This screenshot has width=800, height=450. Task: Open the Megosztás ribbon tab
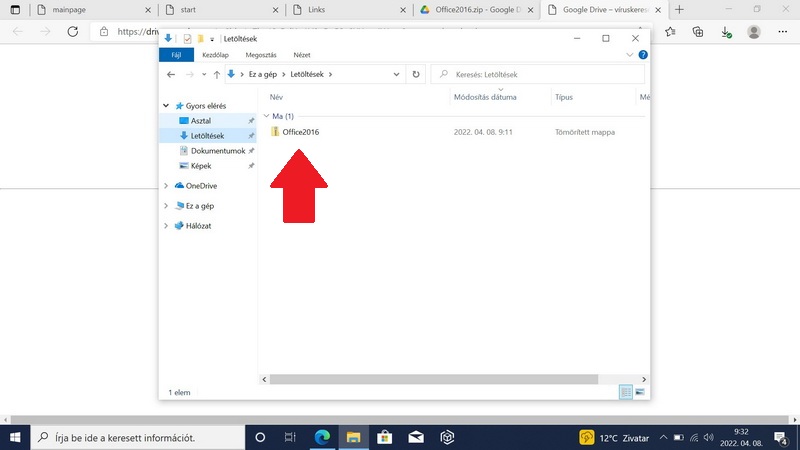coord(261,55)
